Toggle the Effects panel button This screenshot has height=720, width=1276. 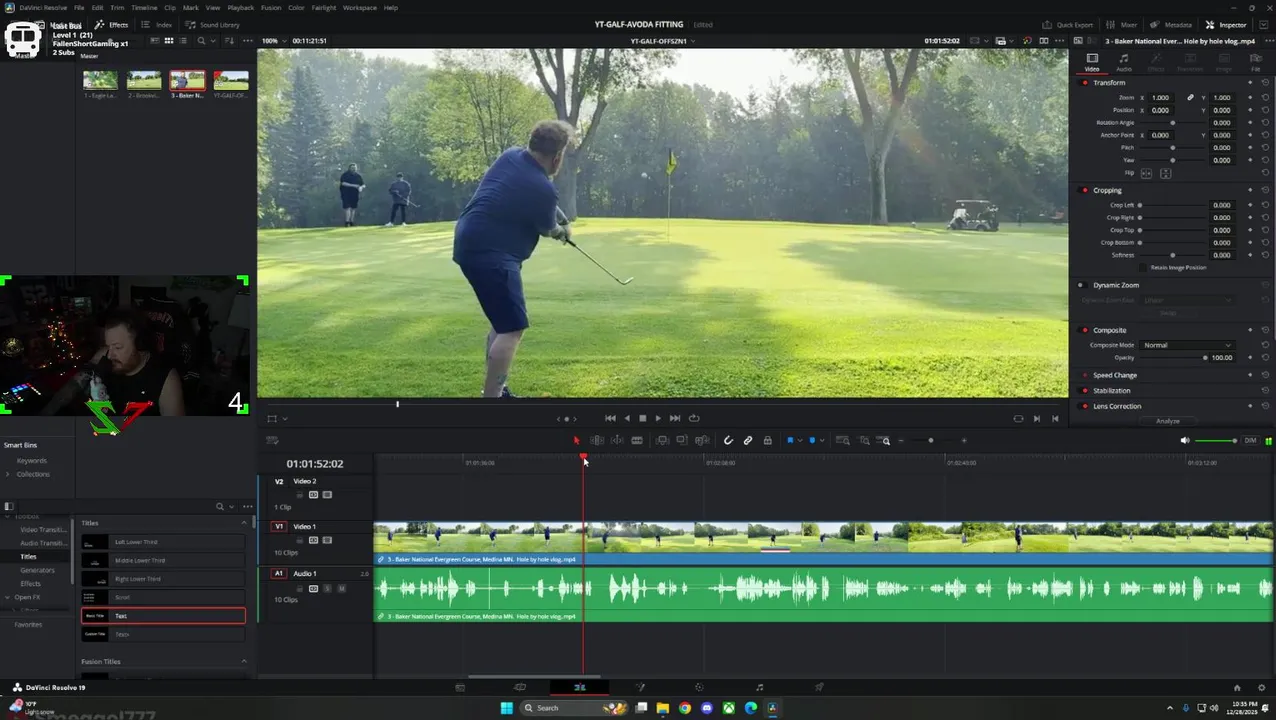(112, 25)
